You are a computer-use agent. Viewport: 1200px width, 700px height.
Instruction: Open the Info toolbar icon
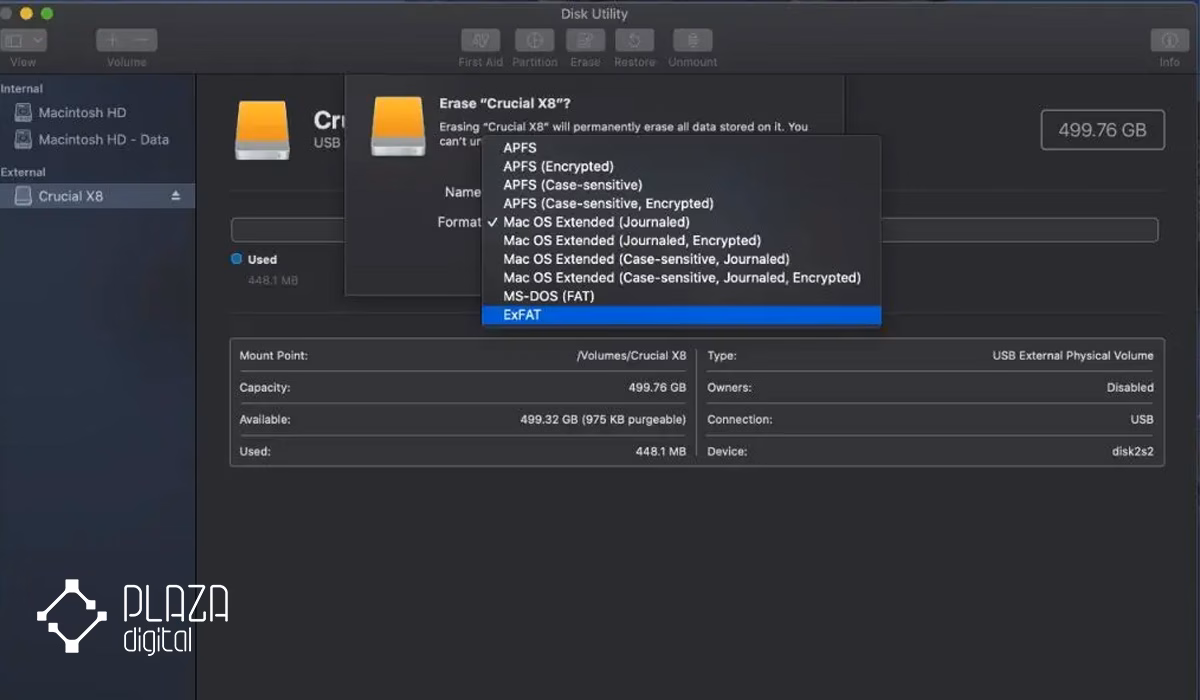[x=1169, y=40]
